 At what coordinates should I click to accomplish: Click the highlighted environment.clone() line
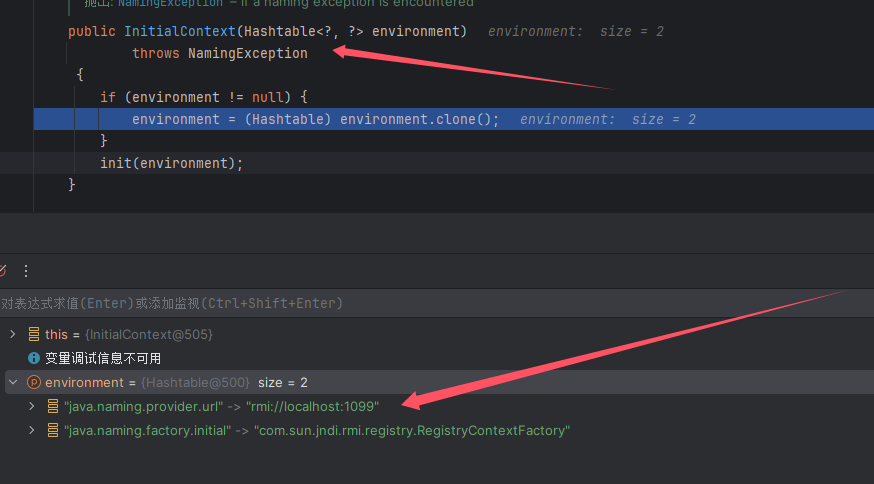pos(454,119)
